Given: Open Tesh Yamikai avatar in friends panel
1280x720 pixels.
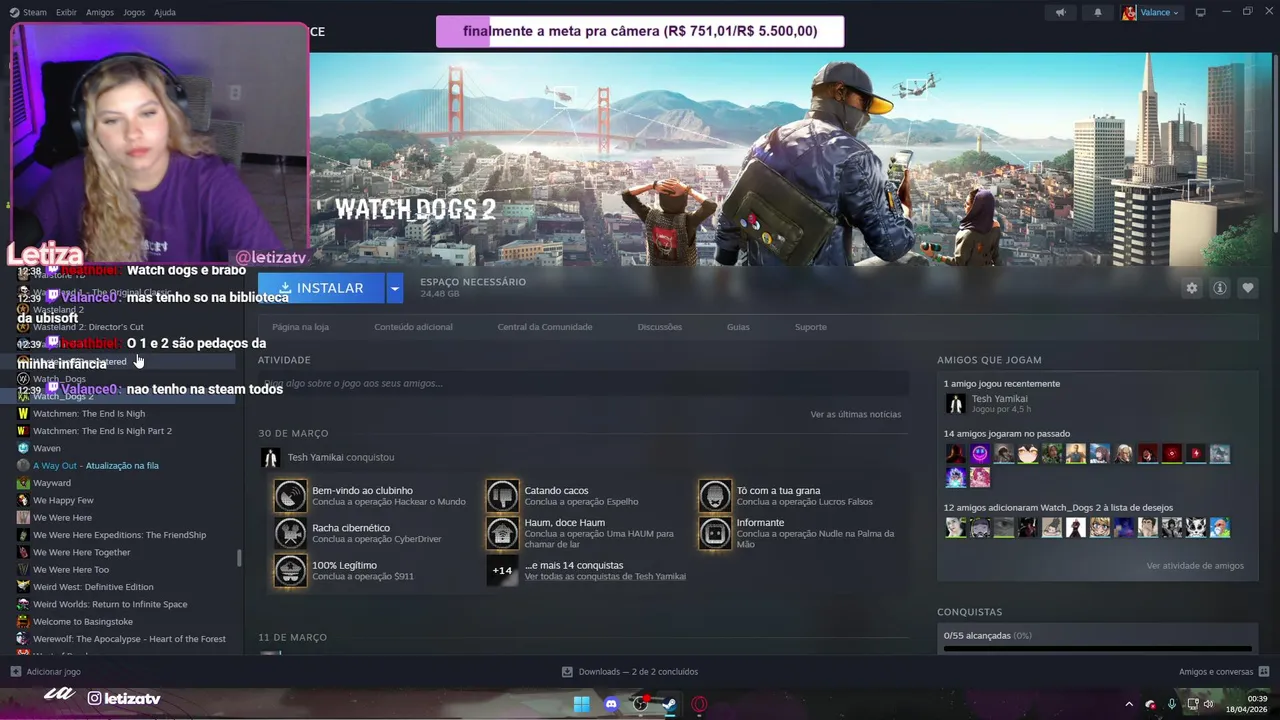Looking at the screenshot, I should point(955,403).
